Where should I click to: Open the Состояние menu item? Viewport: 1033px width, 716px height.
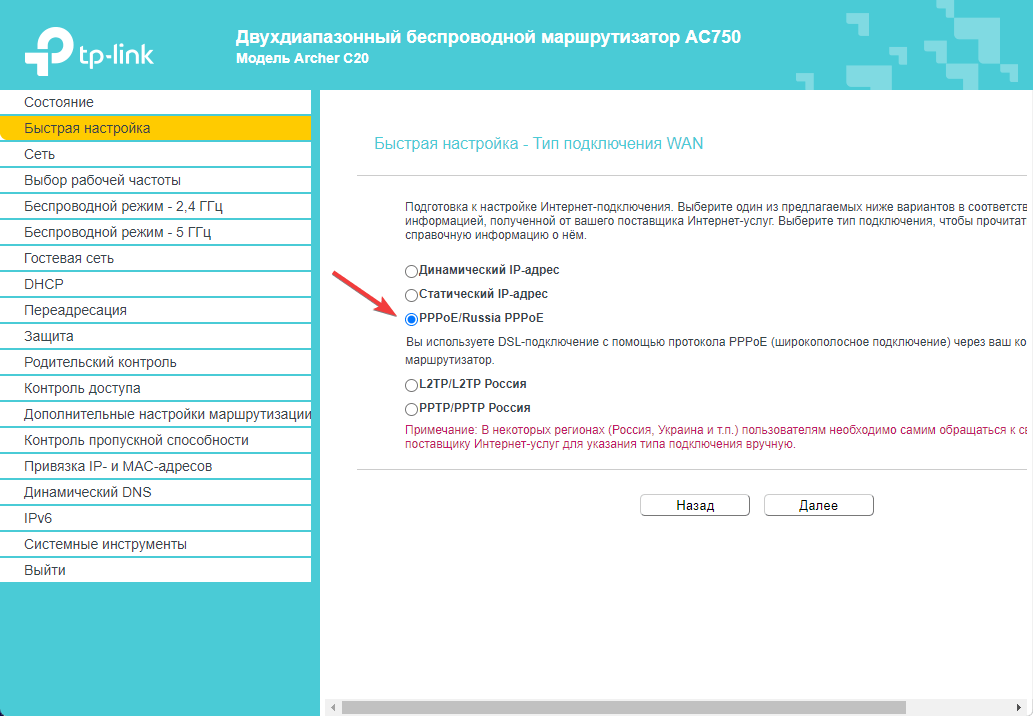pos(59,102)
